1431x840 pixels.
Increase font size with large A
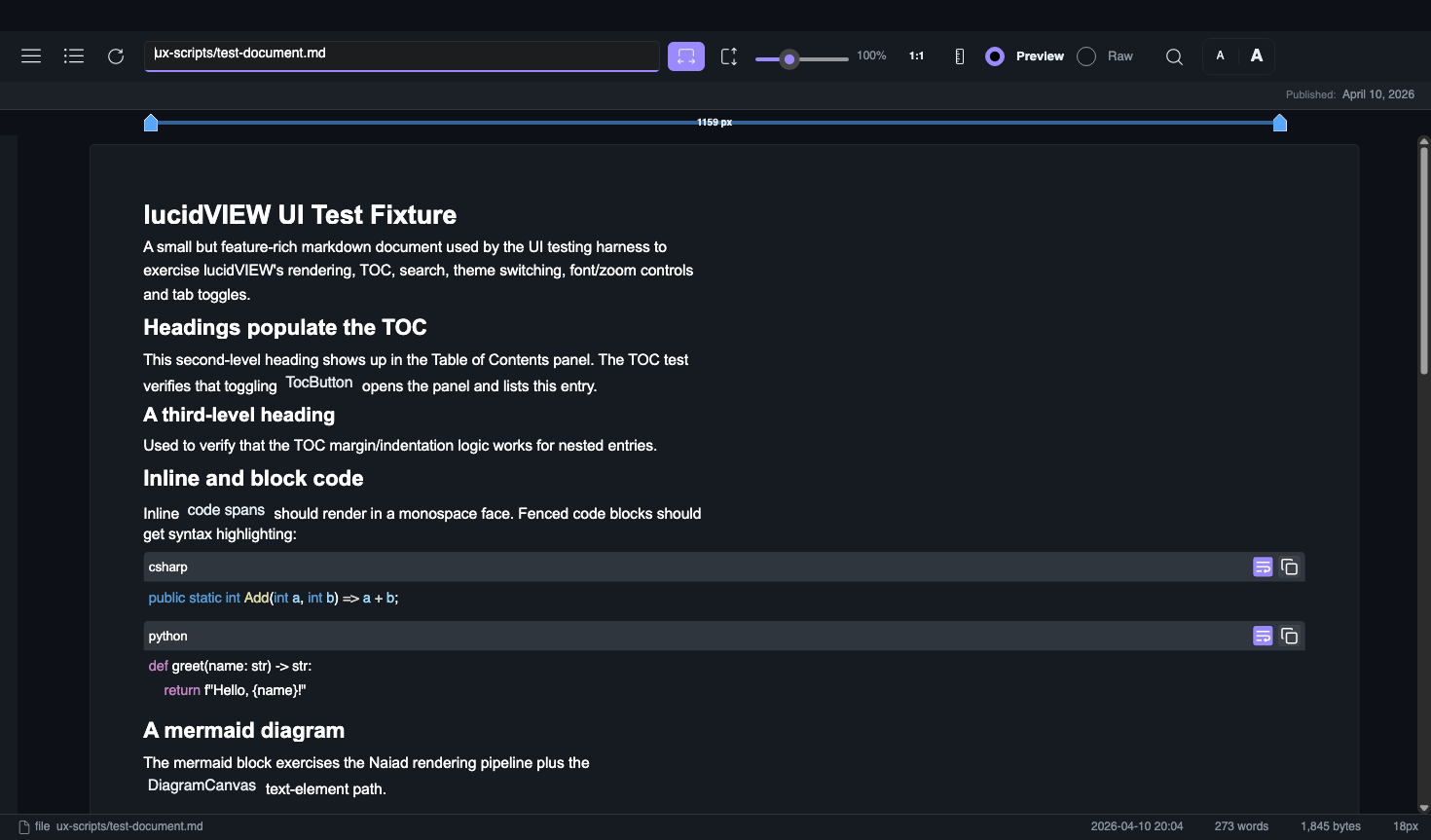click(x=1257, y=55)
